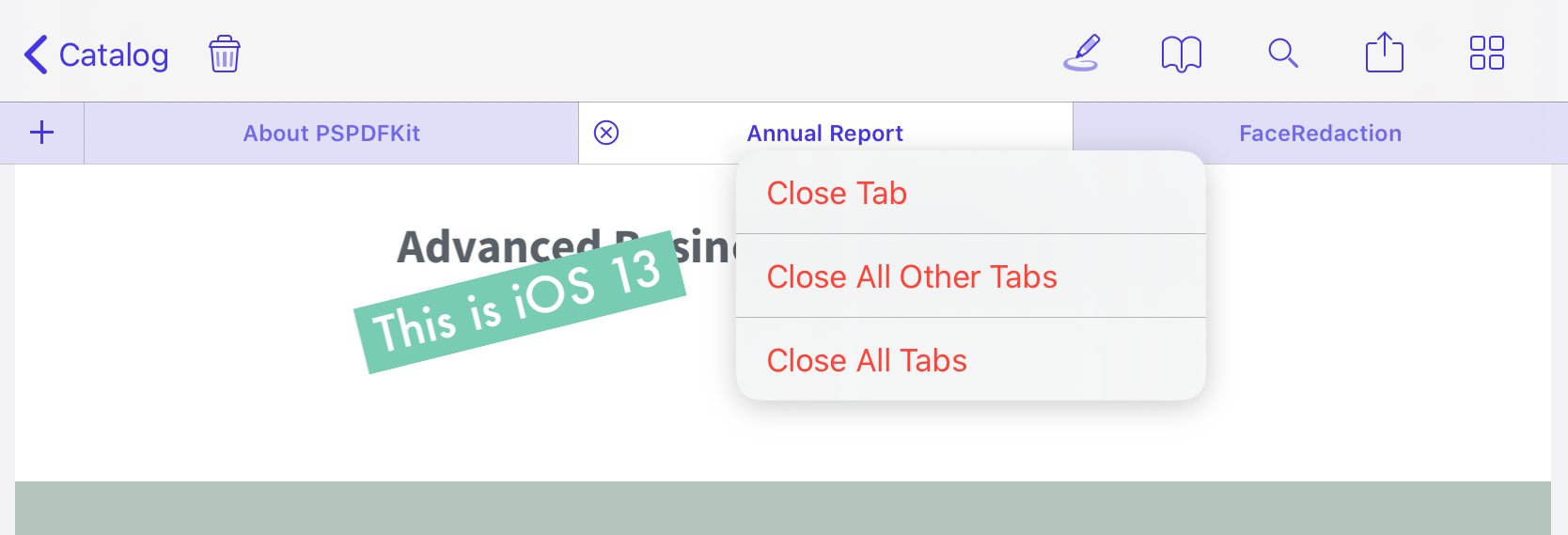This screenshot has width=1568, height=535.
Task: Choose Close All Tabs
Action: coord(971,360)
